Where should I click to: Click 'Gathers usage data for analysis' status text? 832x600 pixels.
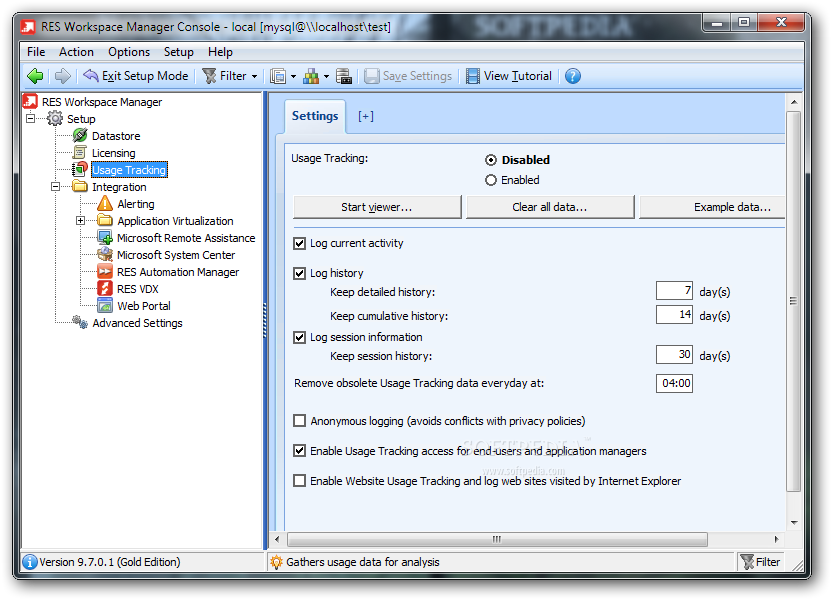point(363,562)
